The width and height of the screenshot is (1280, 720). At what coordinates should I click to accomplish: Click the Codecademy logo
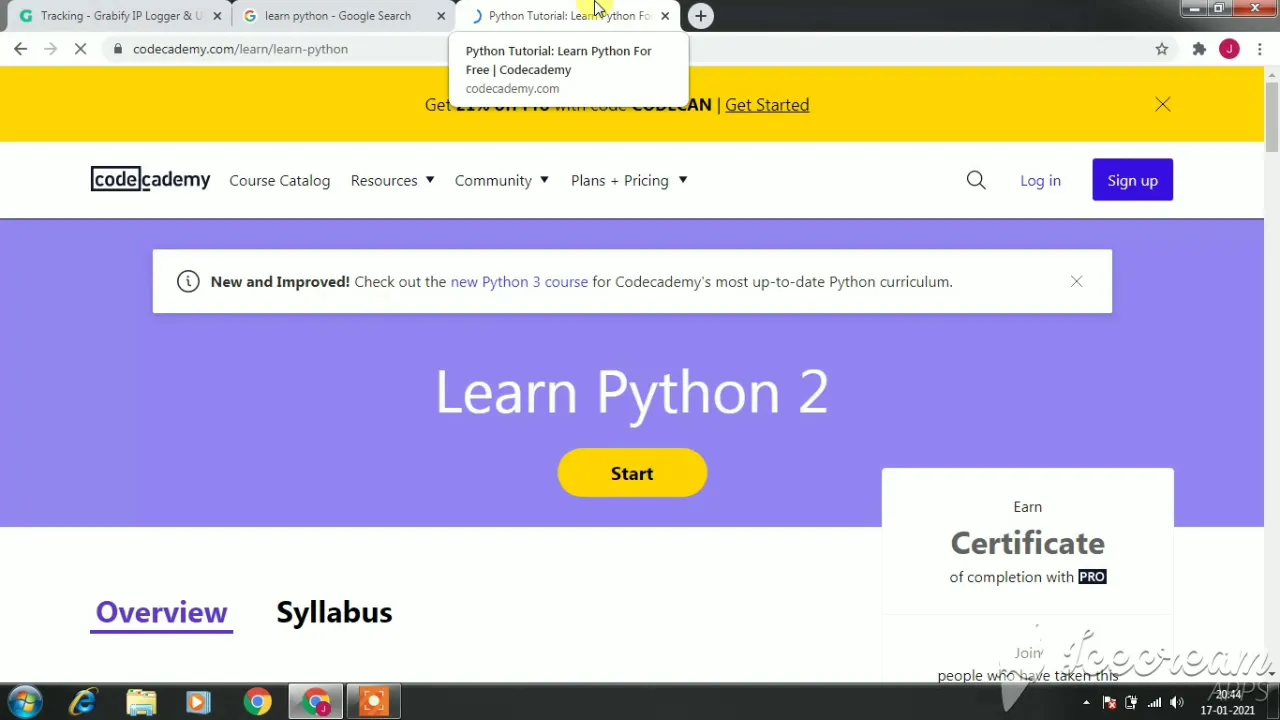tap(150, 180)
